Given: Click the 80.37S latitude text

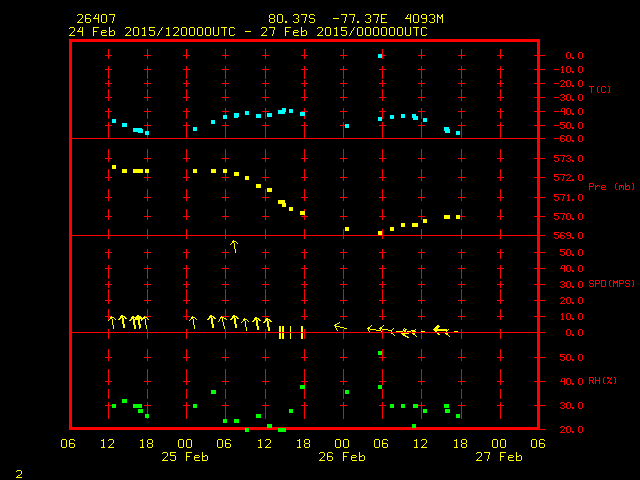Looking at the screenshot, I should click(x=289, y=19).
